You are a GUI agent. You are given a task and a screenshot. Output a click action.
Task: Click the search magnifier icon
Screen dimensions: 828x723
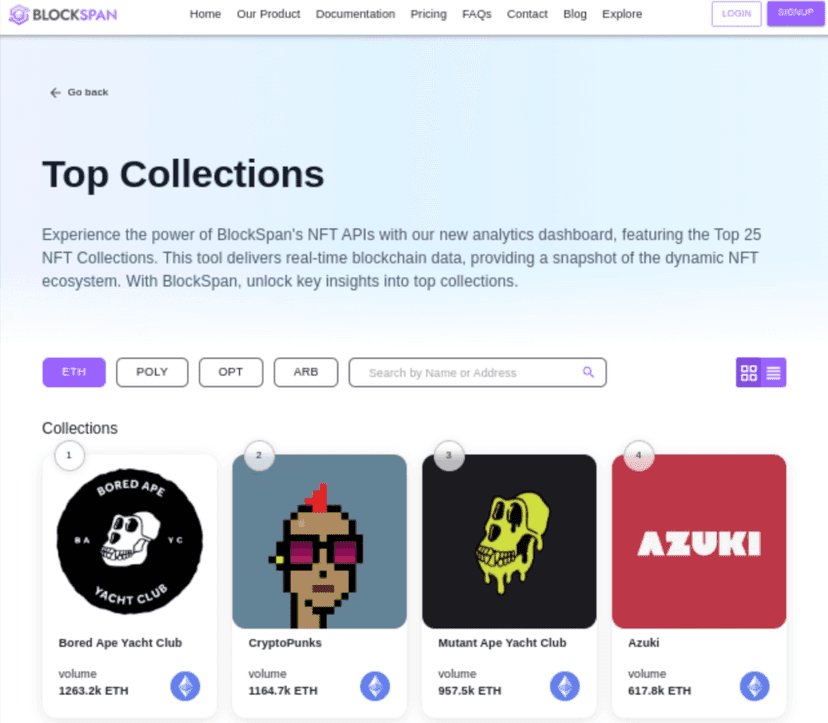point(588,372)
